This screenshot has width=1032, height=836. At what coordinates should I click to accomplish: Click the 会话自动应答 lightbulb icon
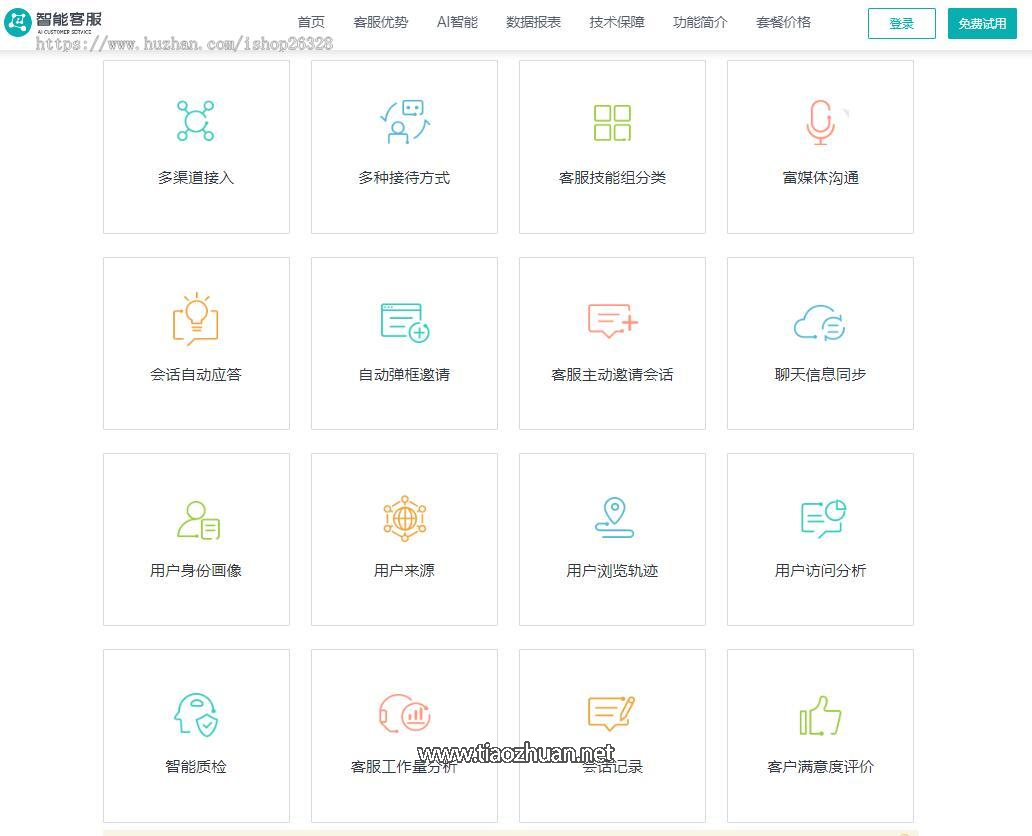click(x=196, y=317)
